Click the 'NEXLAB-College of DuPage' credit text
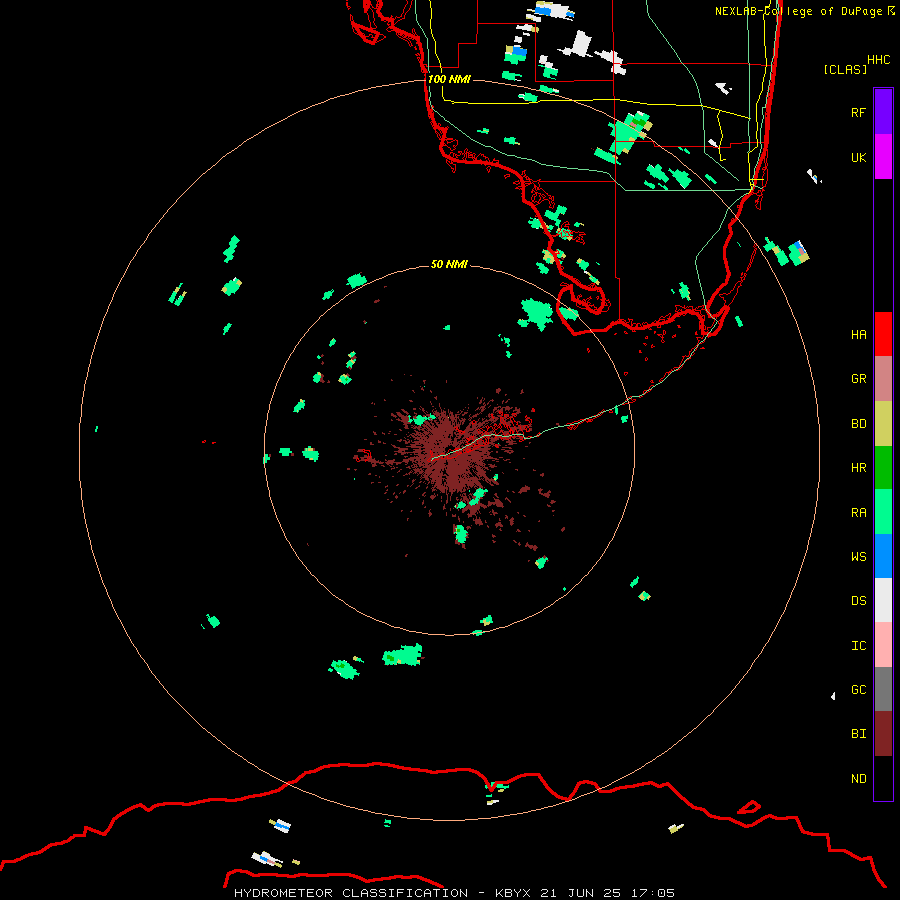This screenshot has width=900, height=900. click(x=798, y=11)
